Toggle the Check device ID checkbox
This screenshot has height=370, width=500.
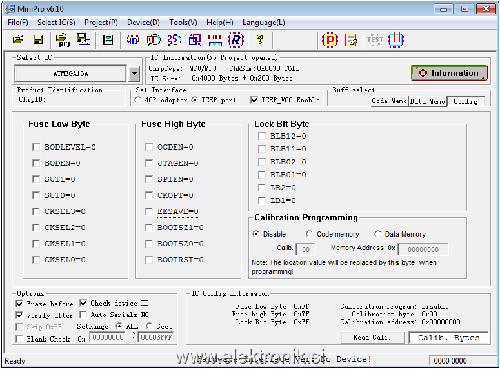coord(83,303)
